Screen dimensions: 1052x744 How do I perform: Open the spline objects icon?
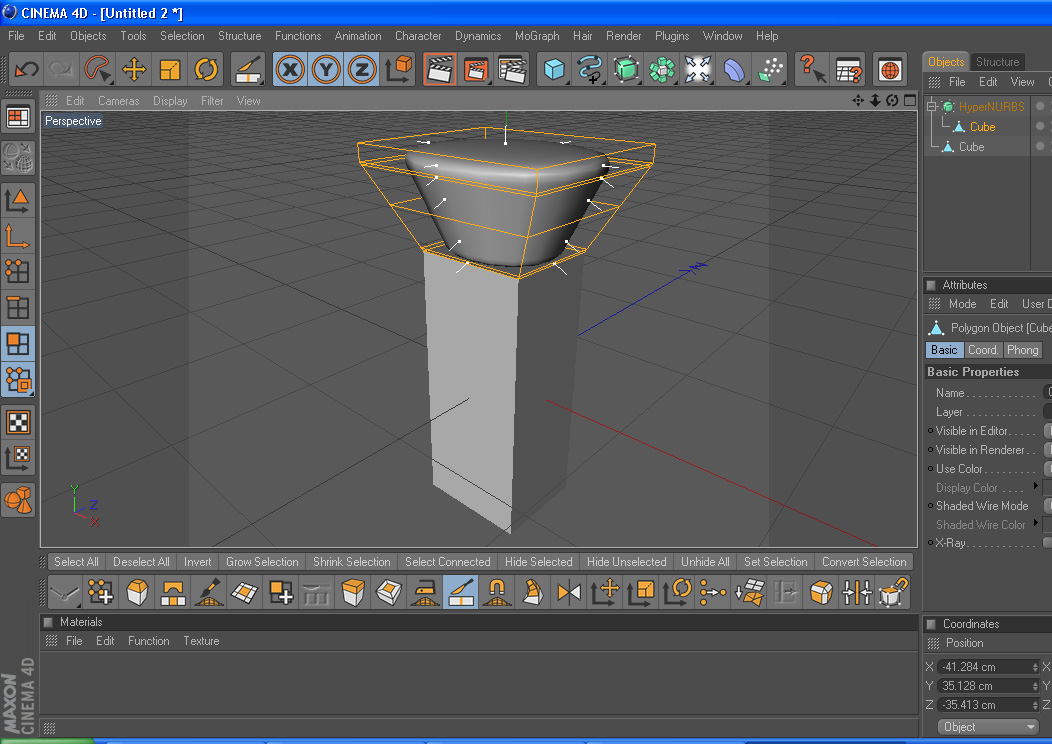(590, 69)
